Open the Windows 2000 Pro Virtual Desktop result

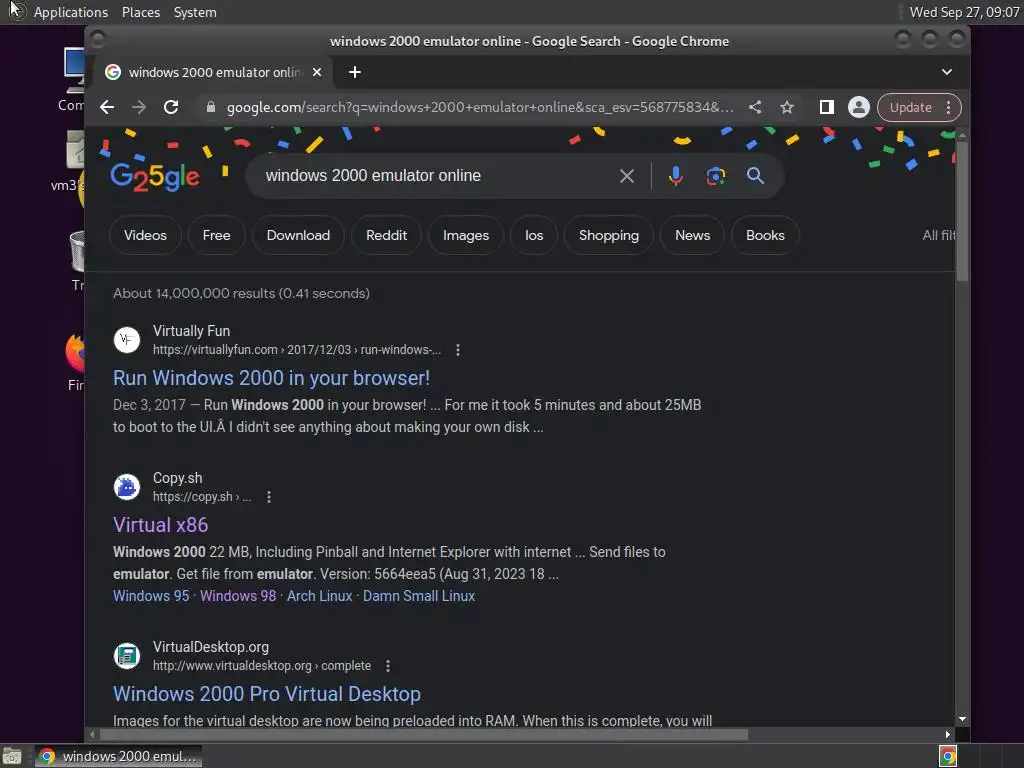pyautogui.click(x=266, y=694)
